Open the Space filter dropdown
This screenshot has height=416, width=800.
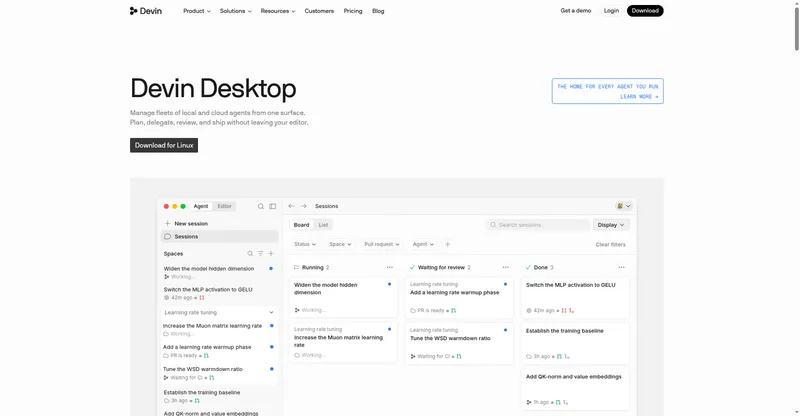[x=340, y=244]
